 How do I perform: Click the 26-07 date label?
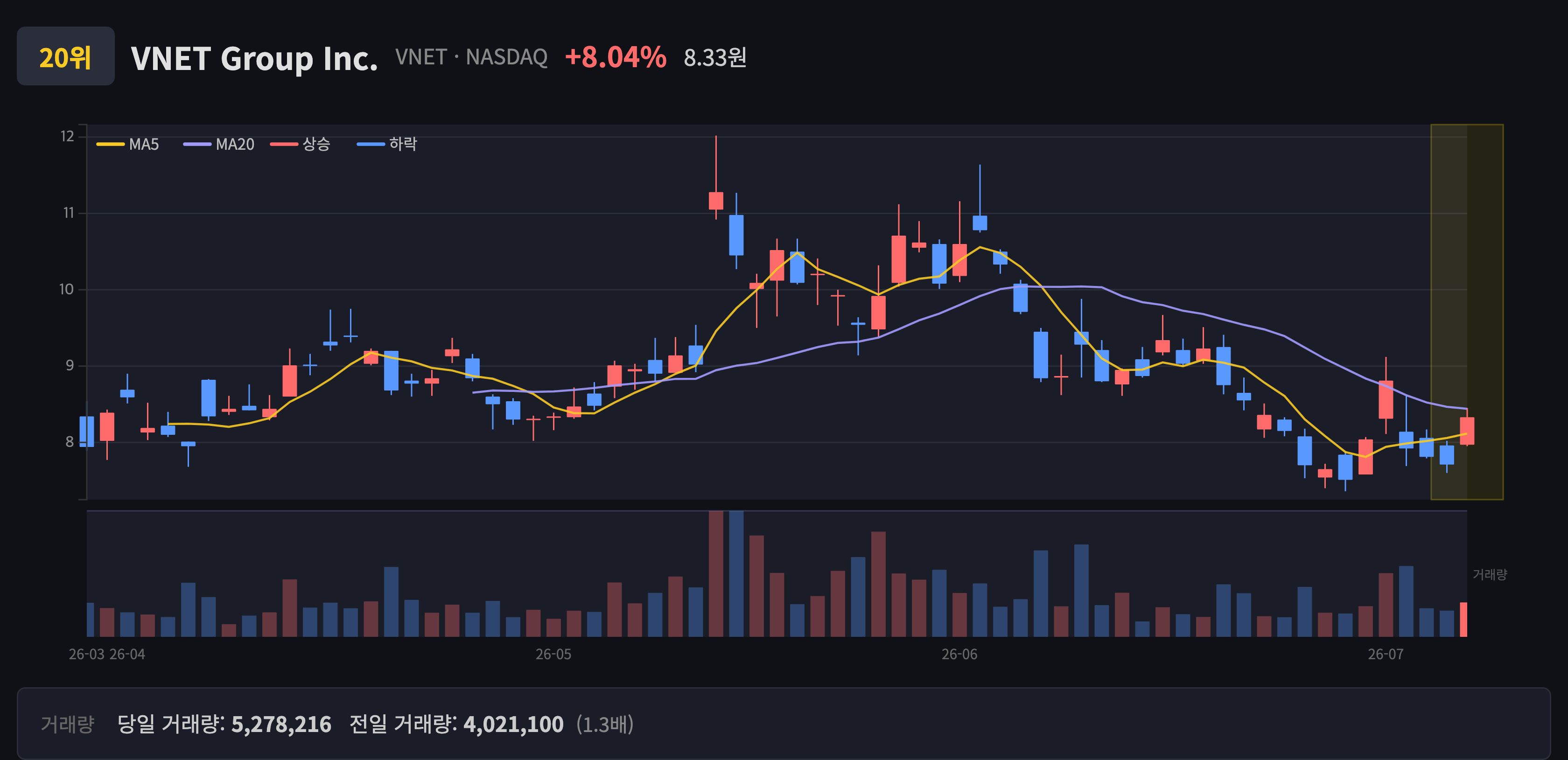point(1386,654)
